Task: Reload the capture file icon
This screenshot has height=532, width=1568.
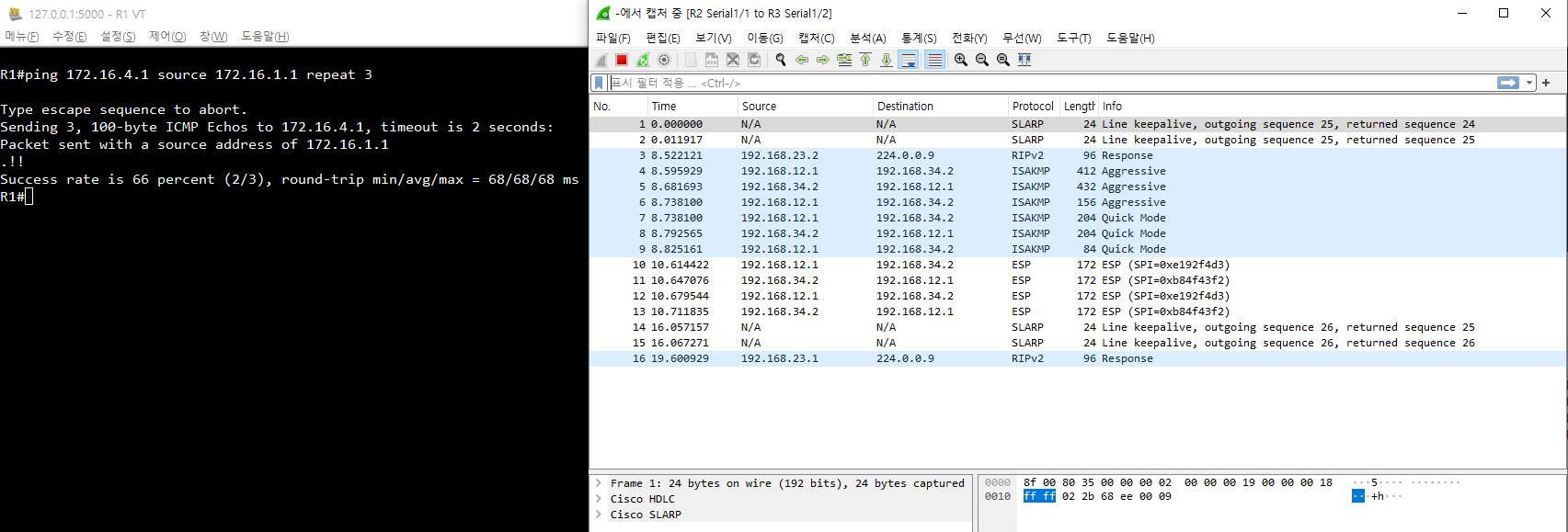Action: pyautogui.click(x=754, y=60)
